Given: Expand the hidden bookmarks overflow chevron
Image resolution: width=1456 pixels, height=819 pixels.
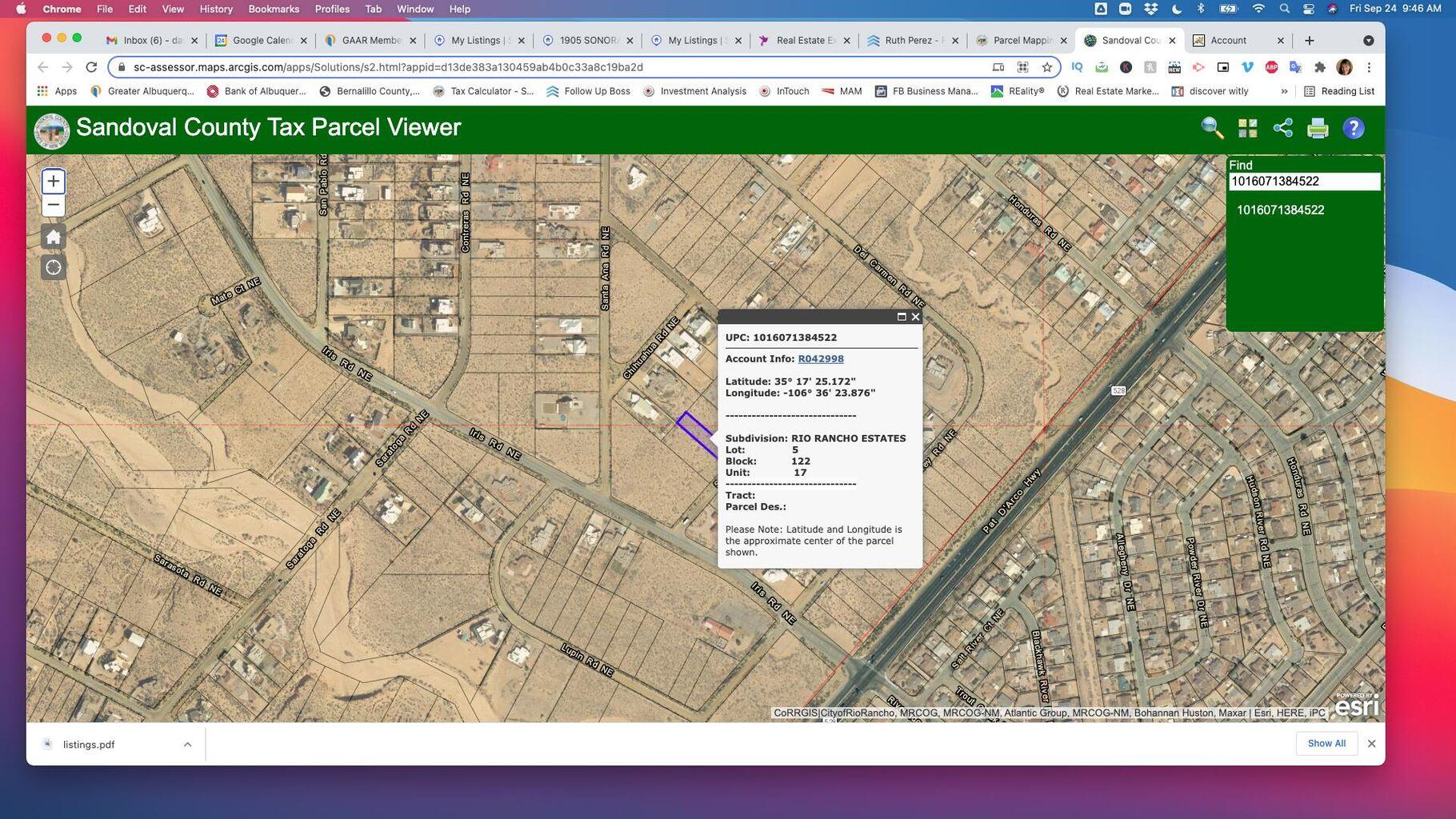Looking at the screenshot, I should click(1284, 91).
